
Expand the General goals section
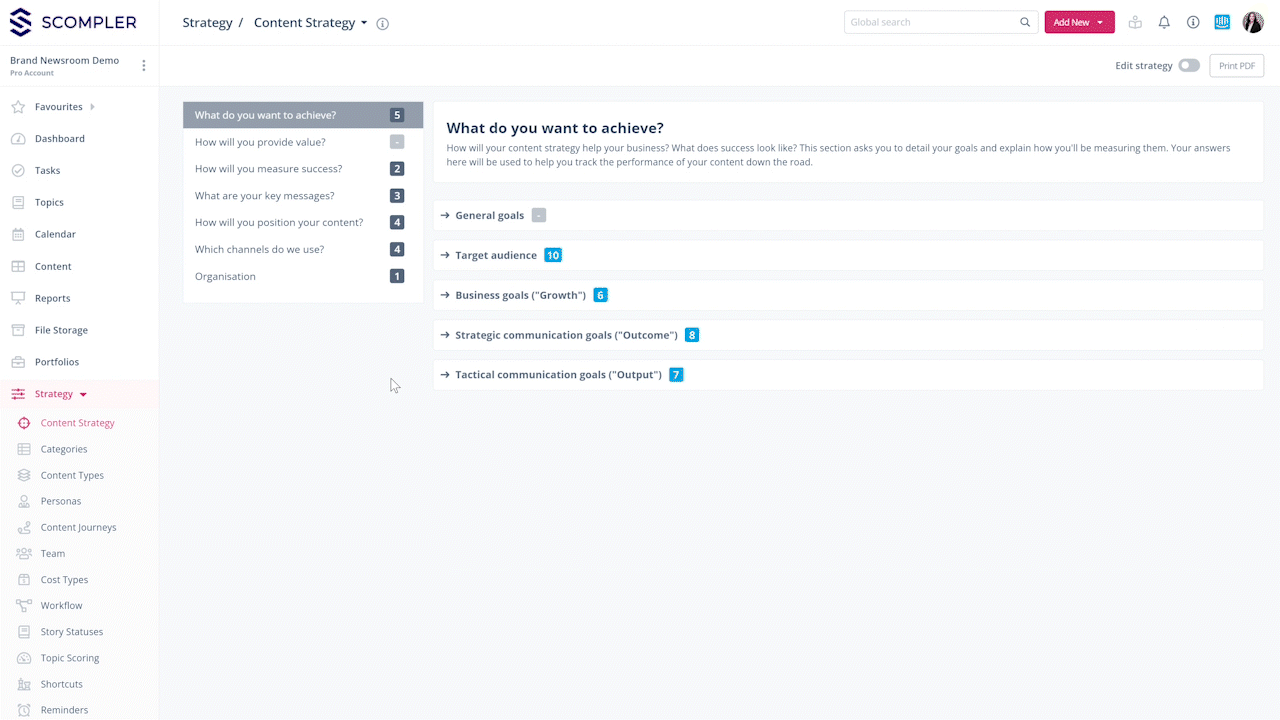click(x=489, y=215)
